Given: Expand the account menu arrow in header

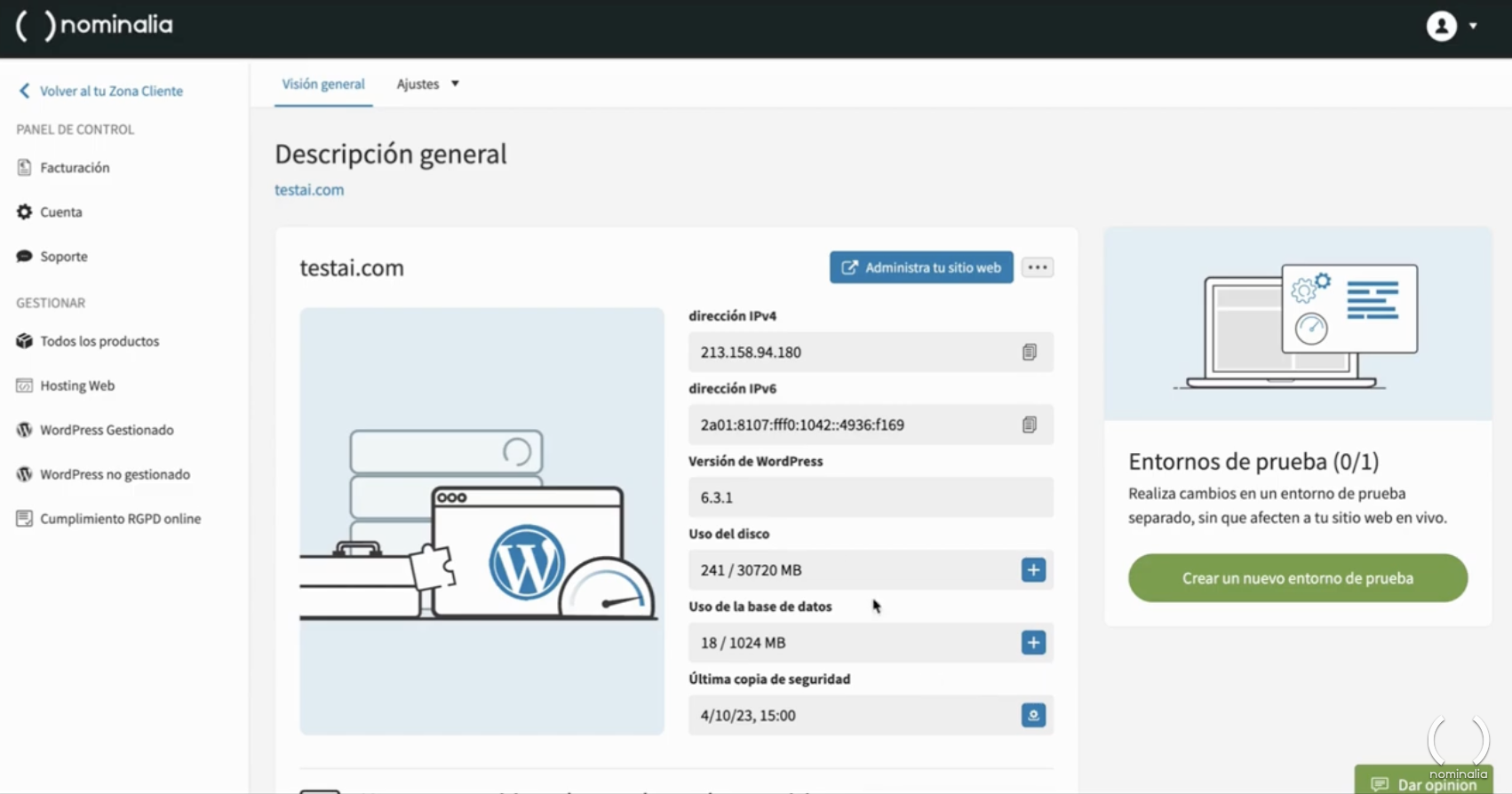Looking at the screenshot, I should pos(1473,27).
